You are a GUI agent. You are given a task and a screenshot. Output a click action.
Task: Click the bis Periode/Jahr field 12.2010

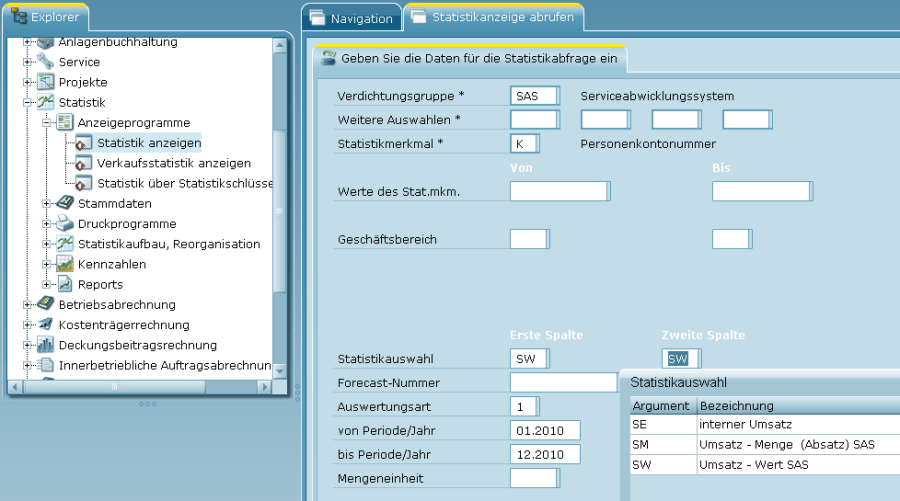pyautogui.click(x=545, y=454)
